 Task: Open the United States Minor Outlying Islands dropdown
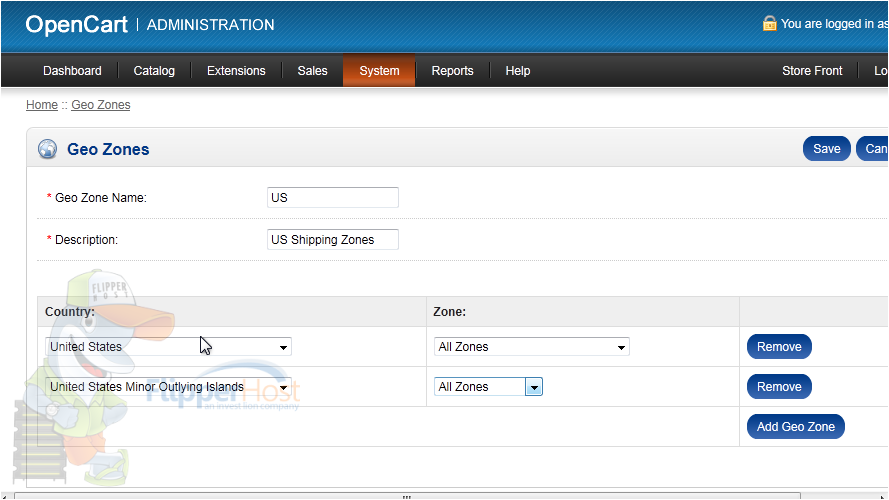tap(168, 387)
